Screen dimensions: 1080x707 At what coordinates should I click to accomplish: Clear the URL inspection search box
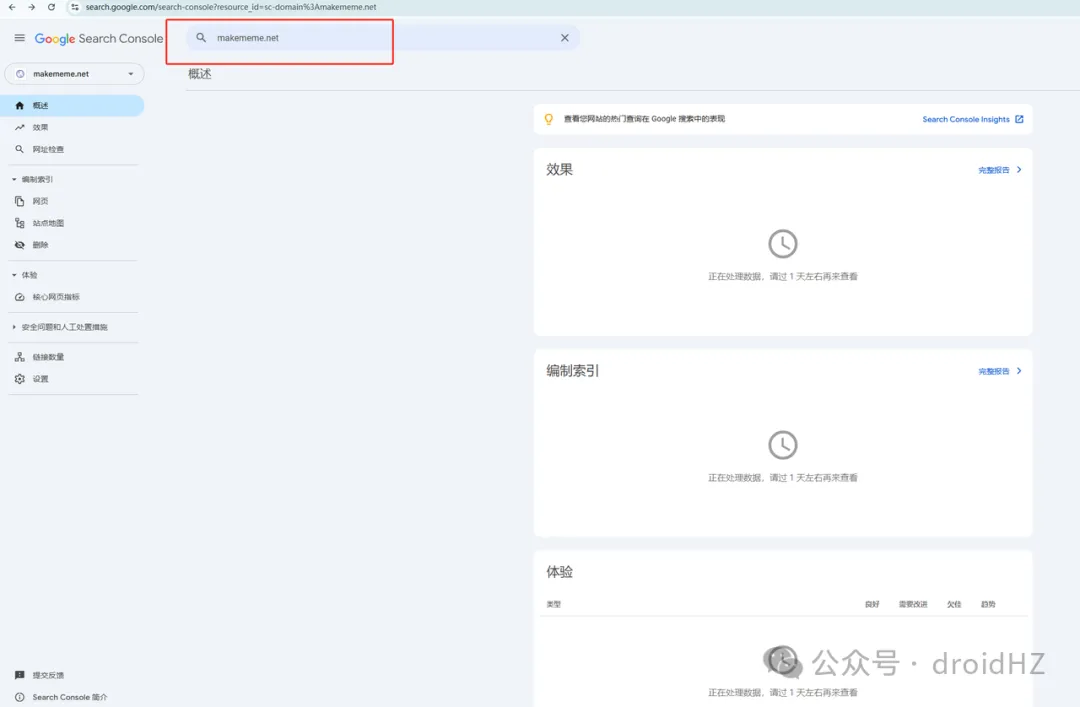pos(564,38)
